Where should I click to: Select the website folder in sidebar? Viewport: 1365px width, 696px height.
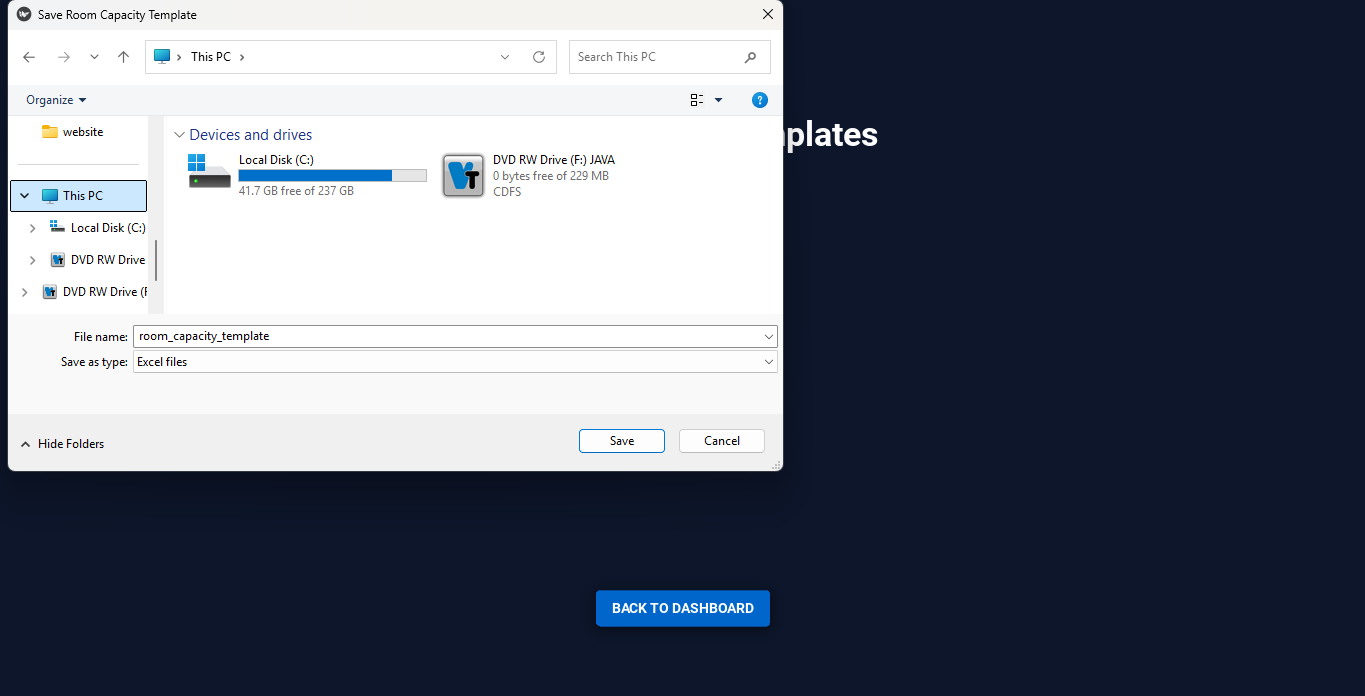click(x=81, y=132)
